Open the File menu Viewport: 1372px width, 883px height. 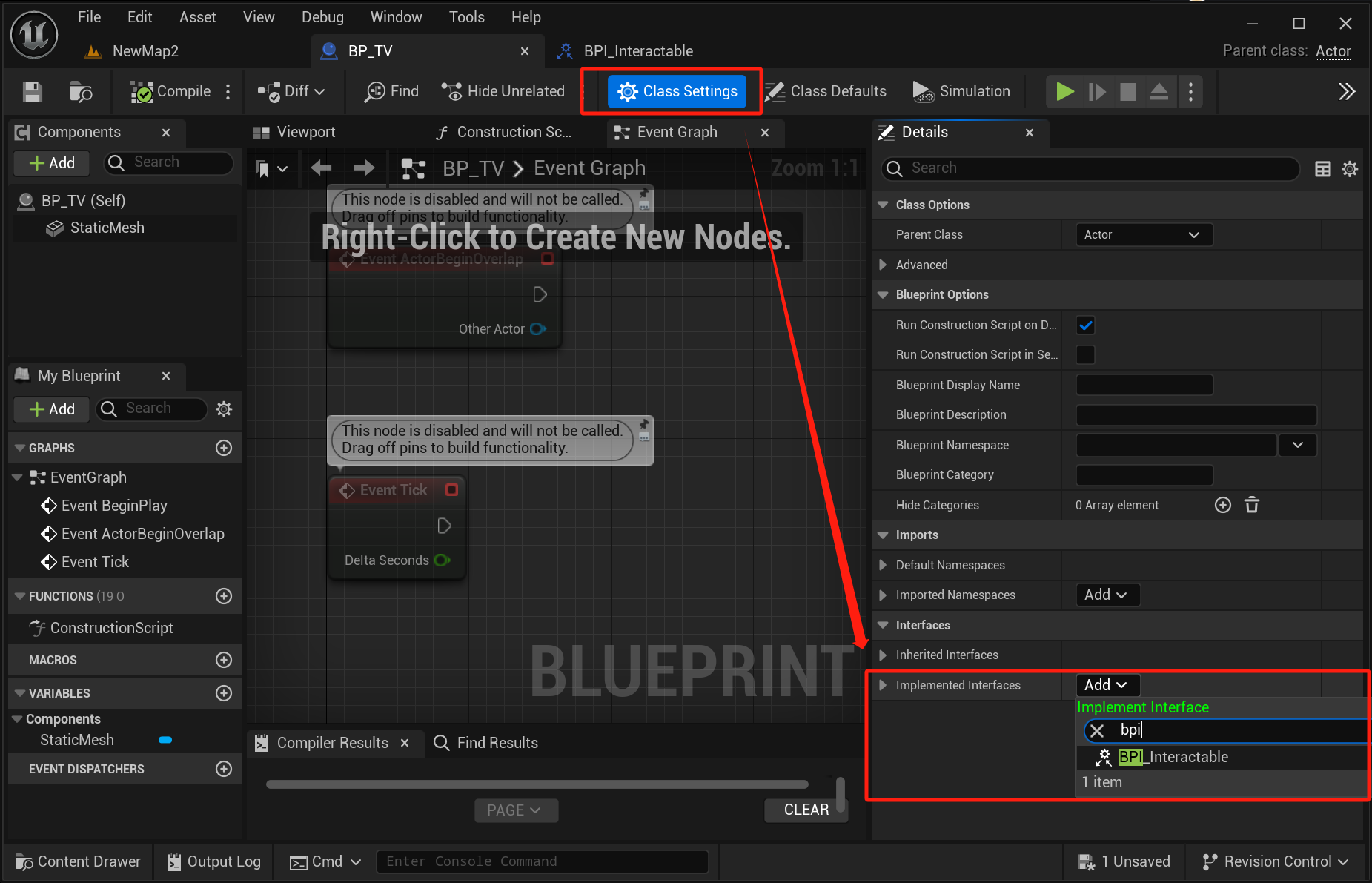click(89, 17)
